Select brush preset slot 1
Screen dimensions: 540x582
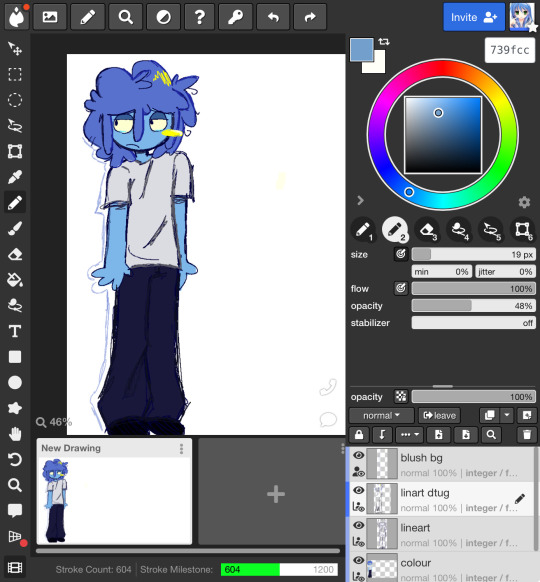363,230
